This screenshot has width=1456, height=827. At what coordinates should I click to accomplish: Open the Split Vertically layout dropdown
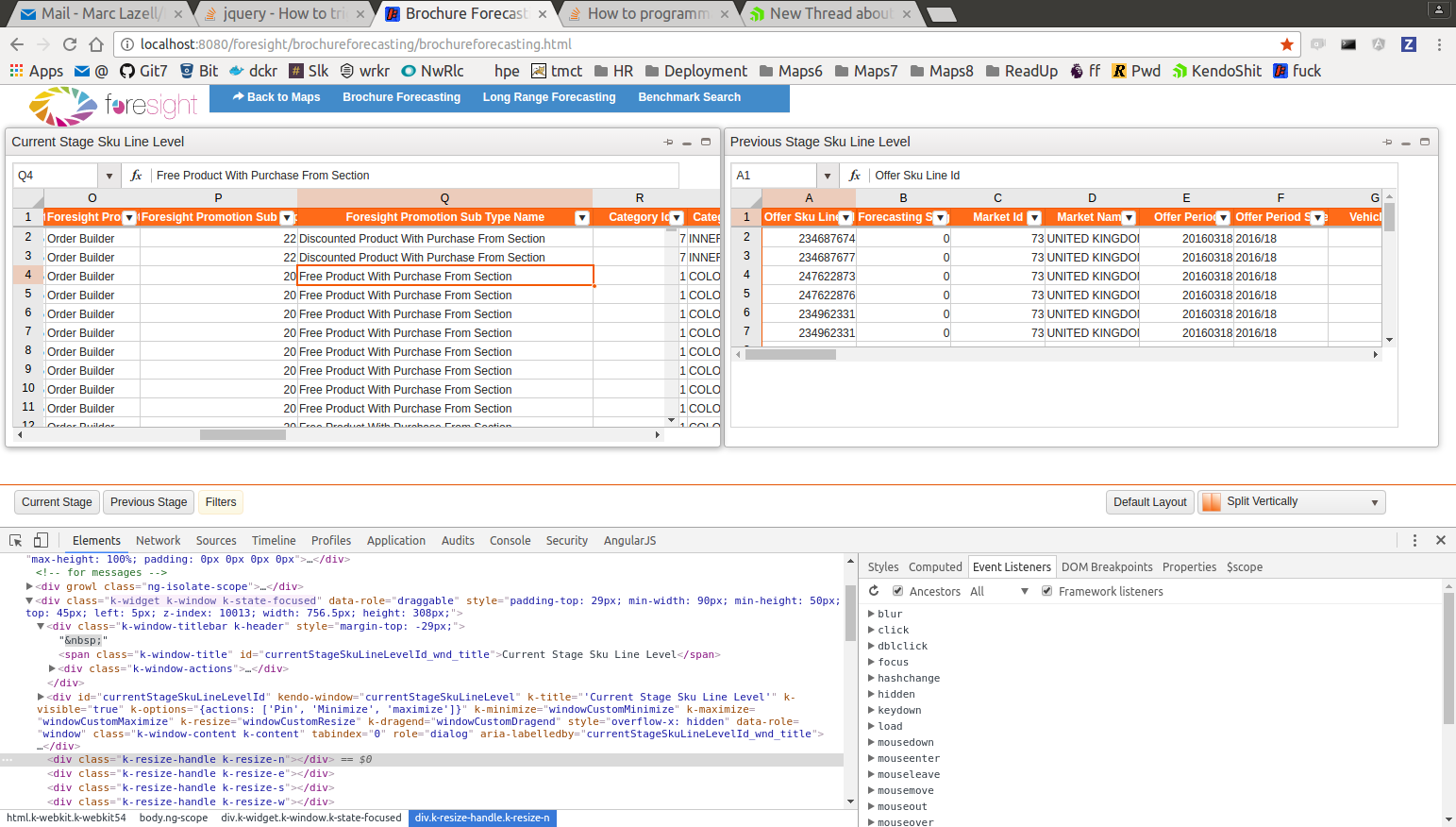pos(1374,502)
